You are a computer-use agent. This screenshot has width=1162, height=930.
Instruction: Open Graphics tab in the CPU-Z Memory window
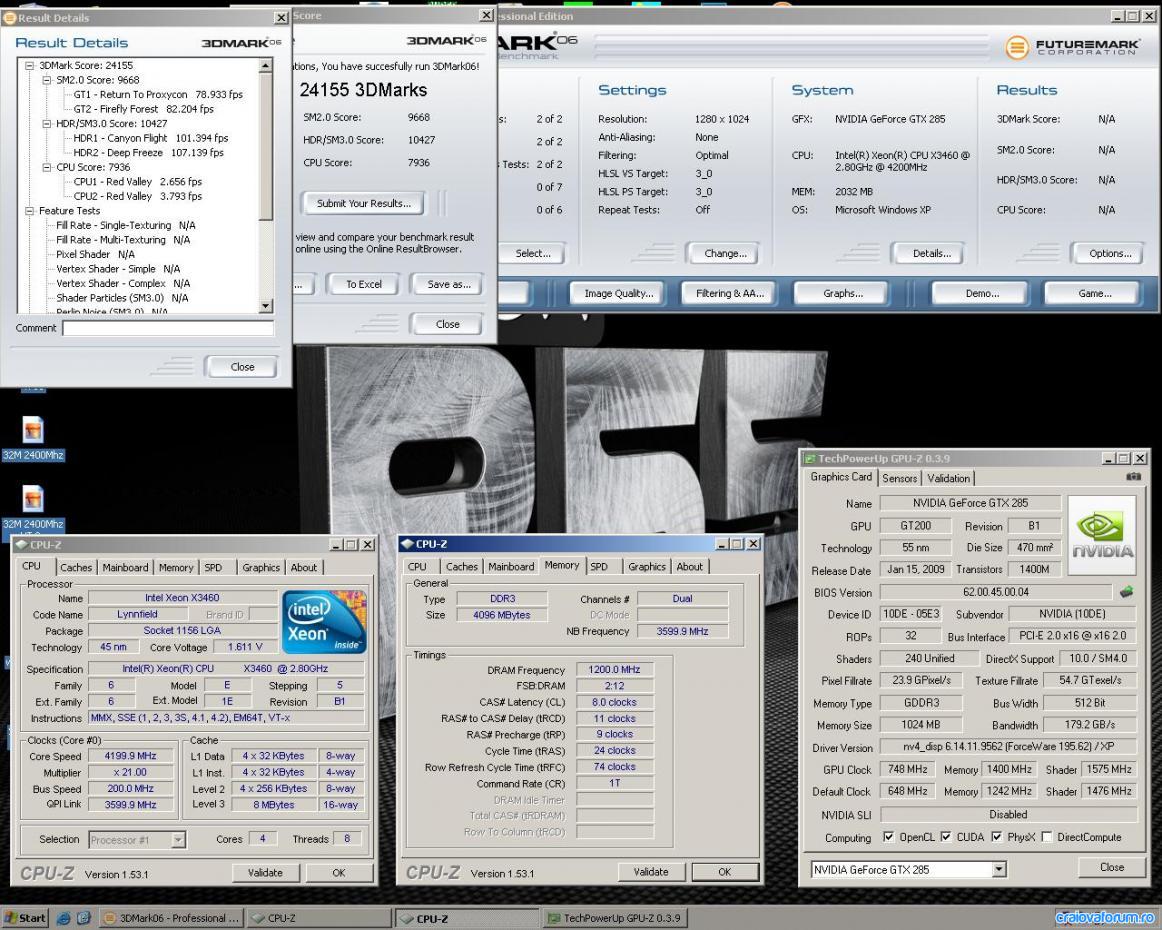coord(647,566)
